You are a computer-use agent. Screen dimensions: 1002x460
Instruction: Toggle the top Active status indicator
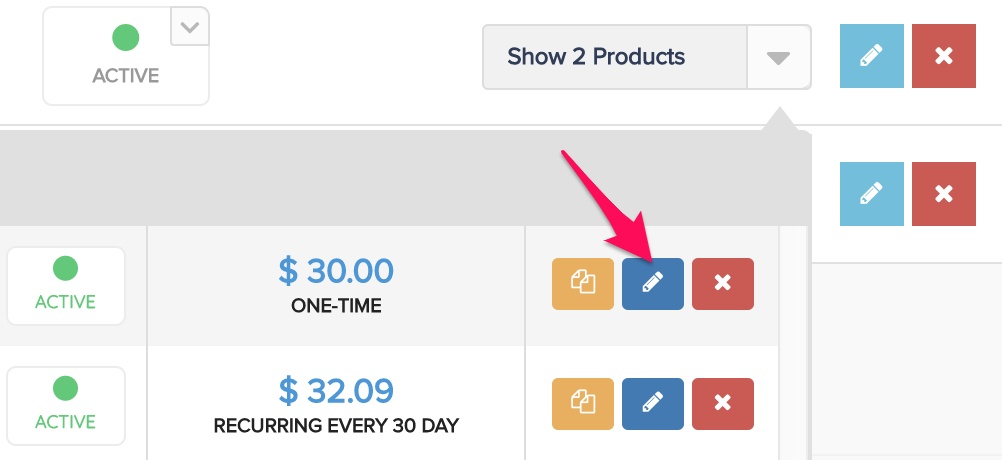tap(126, 56)
